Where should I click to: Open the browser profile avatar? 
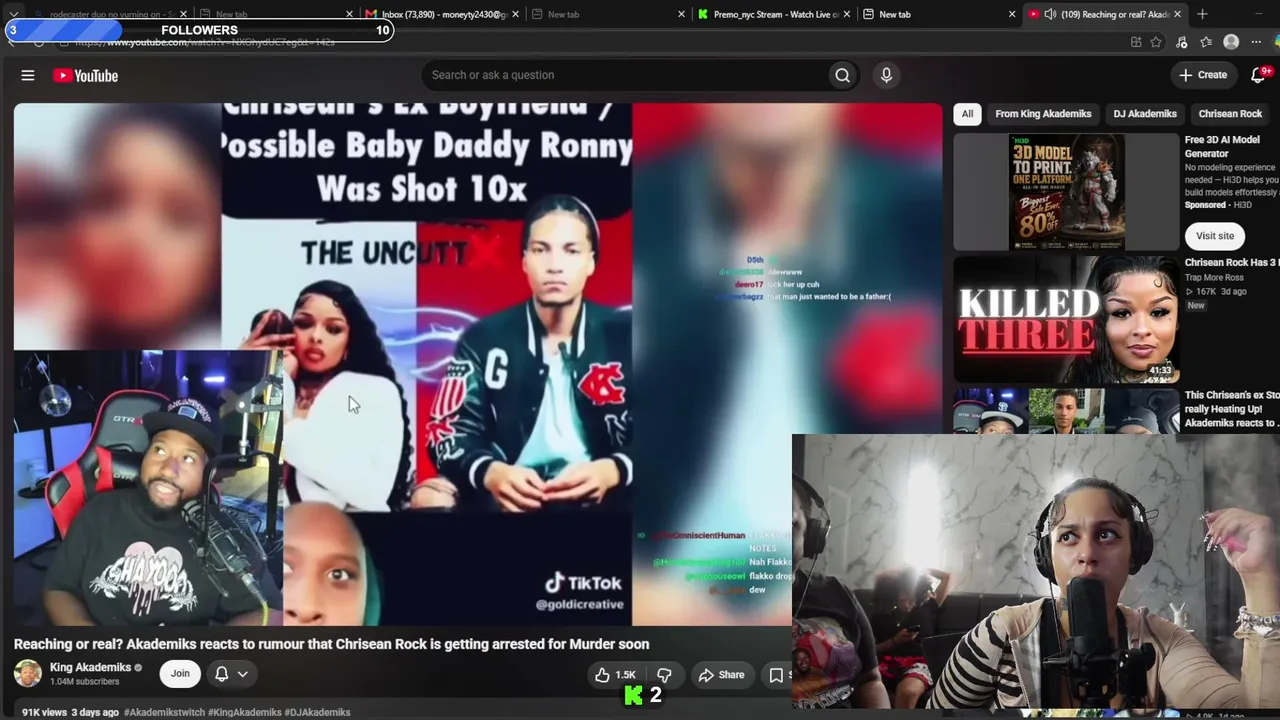(1231, 42)
